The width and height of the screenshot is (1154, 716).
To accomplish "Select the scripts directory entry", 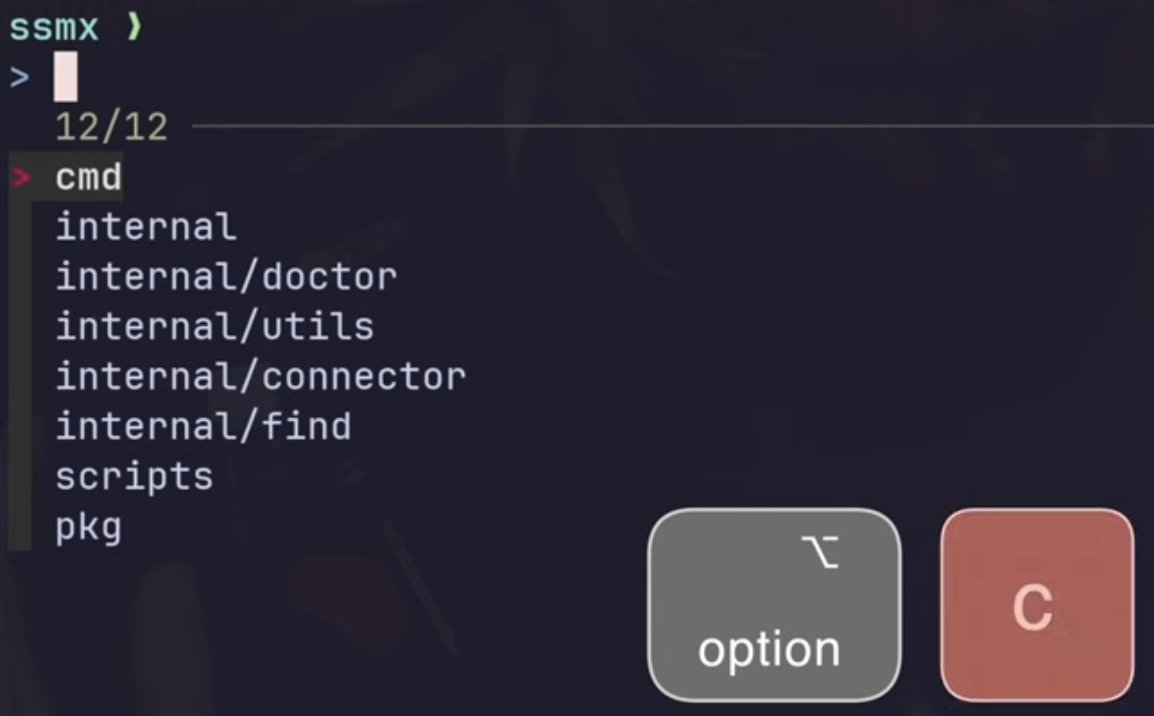I will coord(134,477).
